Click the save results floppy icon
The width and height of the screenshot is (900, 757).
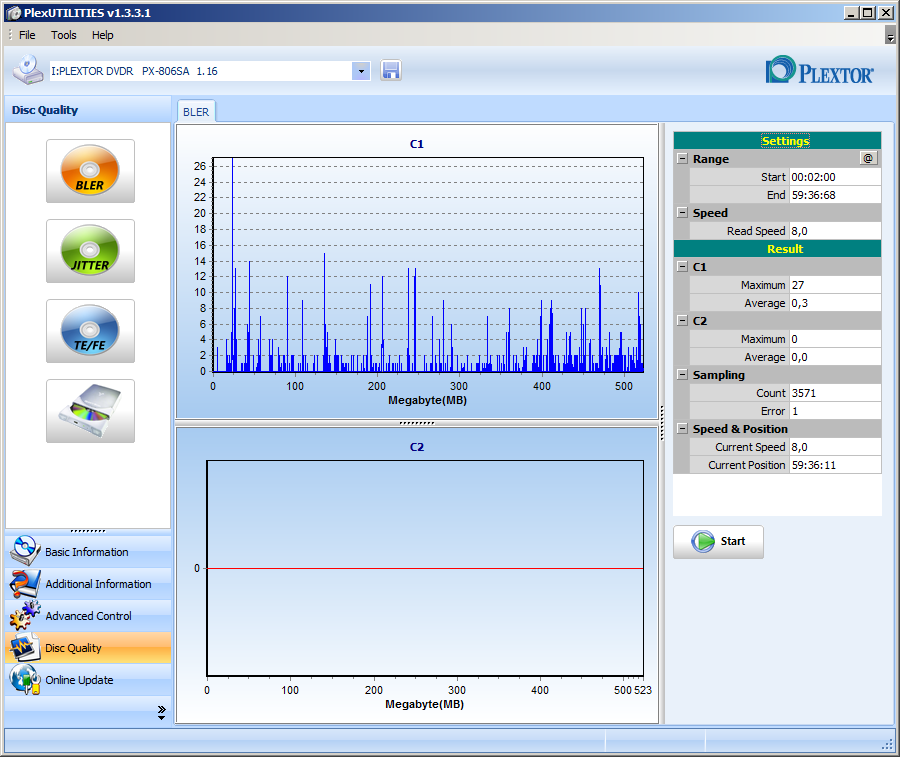click(x=391, y=71)
